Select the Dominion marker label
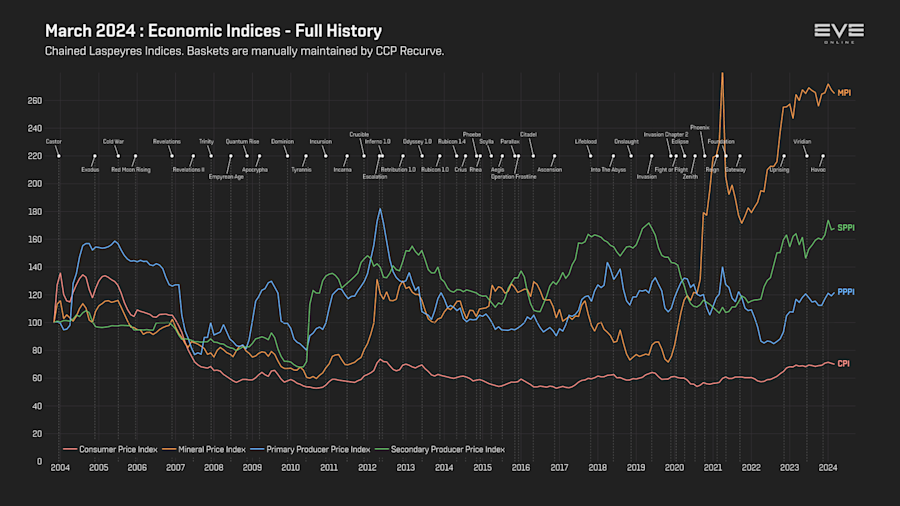 pos(282,142)
